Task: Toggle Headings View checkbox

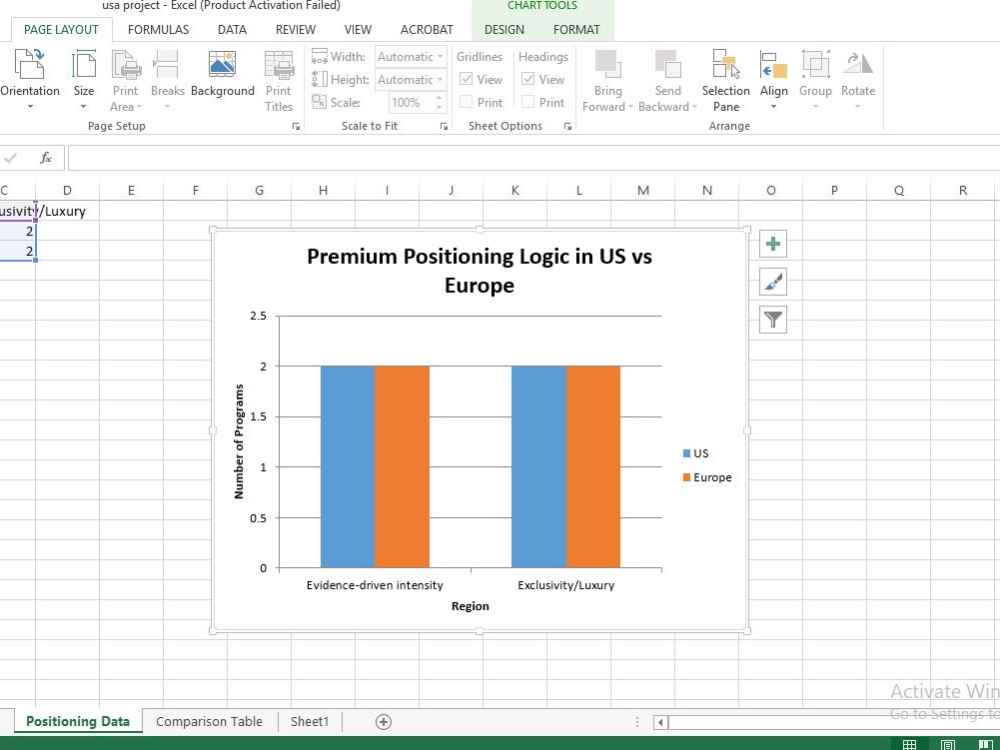Action: coord(528,80)
